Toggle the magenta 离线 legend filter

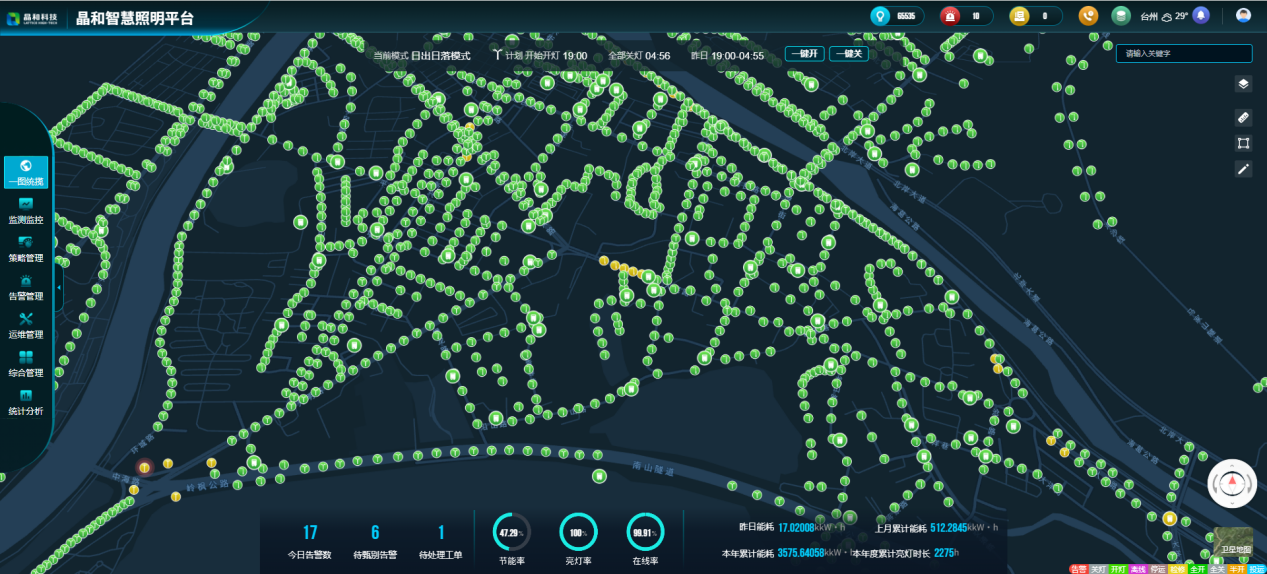pos(1137,569)
